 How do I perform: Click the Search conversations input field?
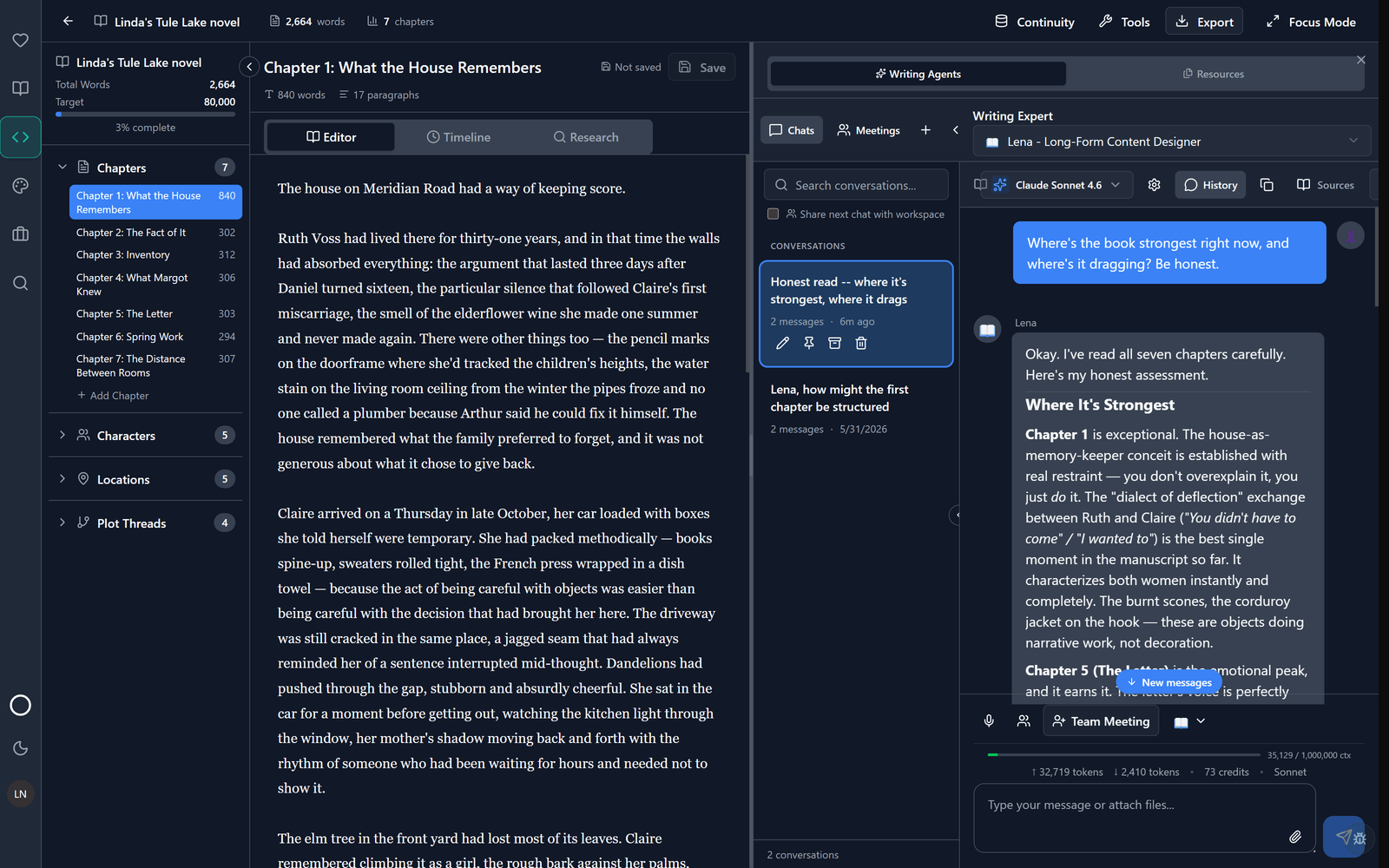coord(856,185)
